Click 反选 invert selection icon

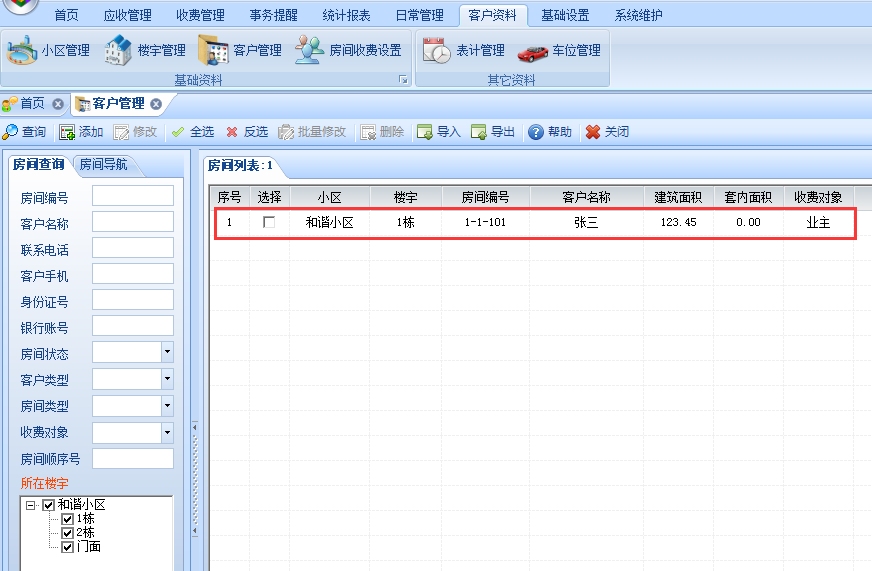(x=232, y=132)
